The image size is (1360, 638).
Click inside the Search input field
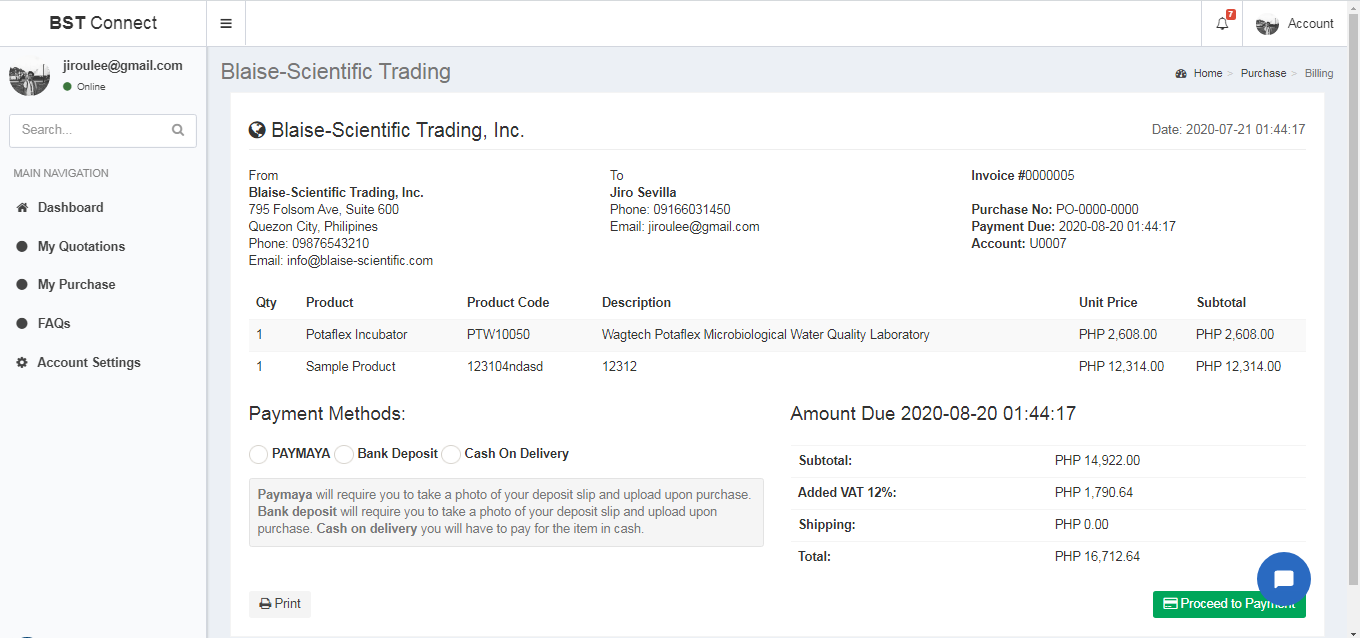coord(90,130)
